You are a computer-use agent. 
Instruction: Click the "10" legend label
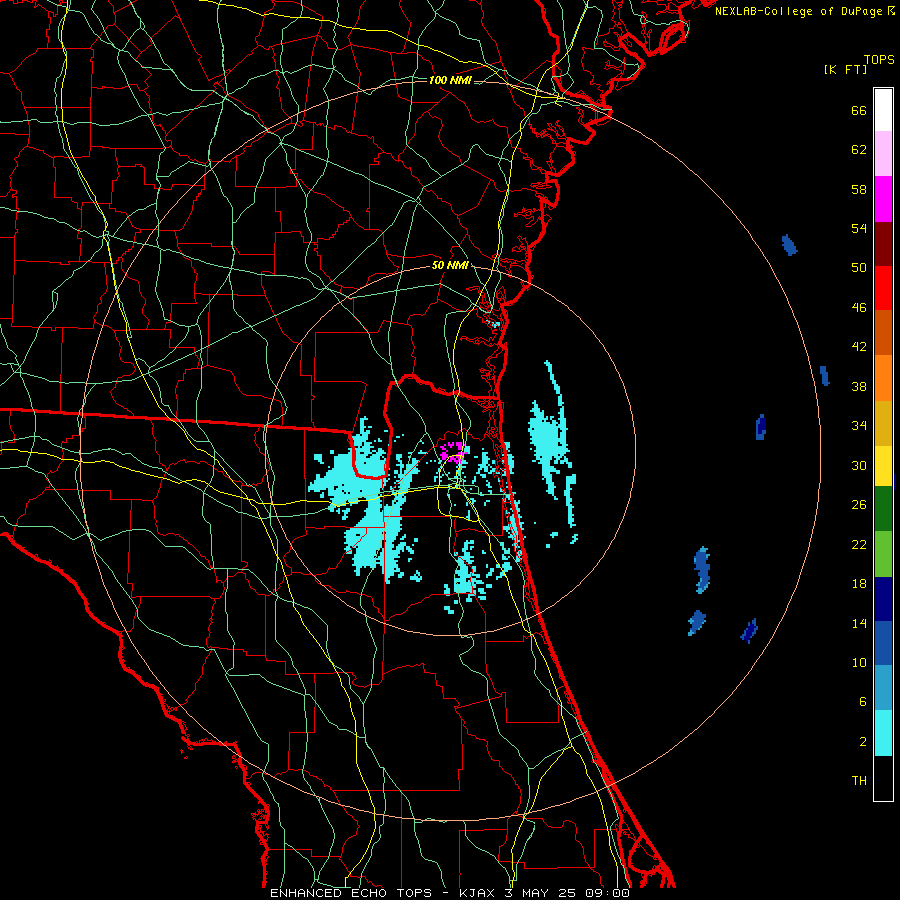859,662
